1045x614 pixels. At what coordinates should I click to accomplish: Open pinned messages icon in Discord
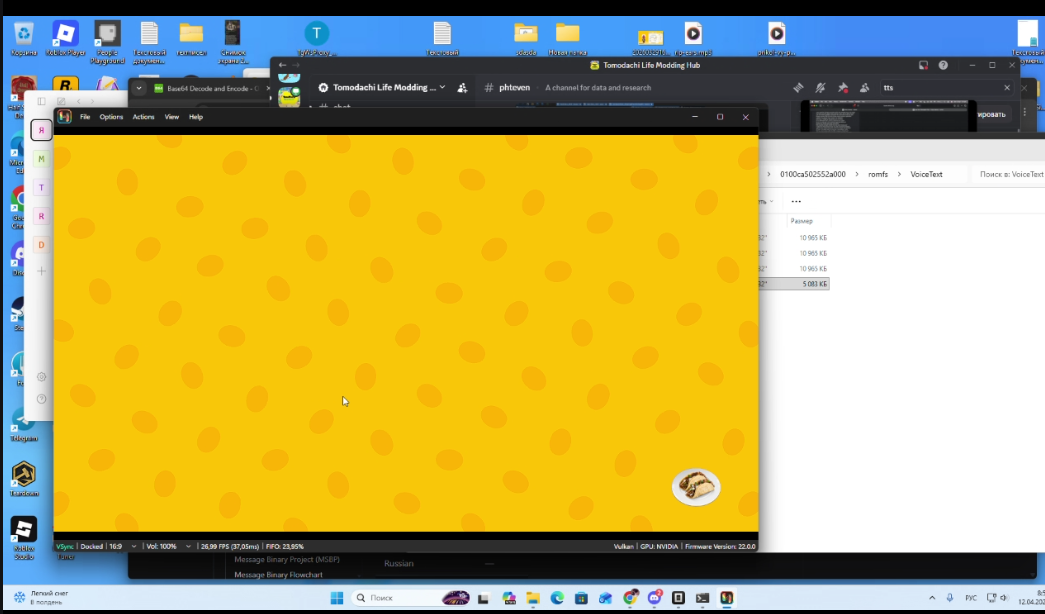pyautogui.click(x=843, y=87)
